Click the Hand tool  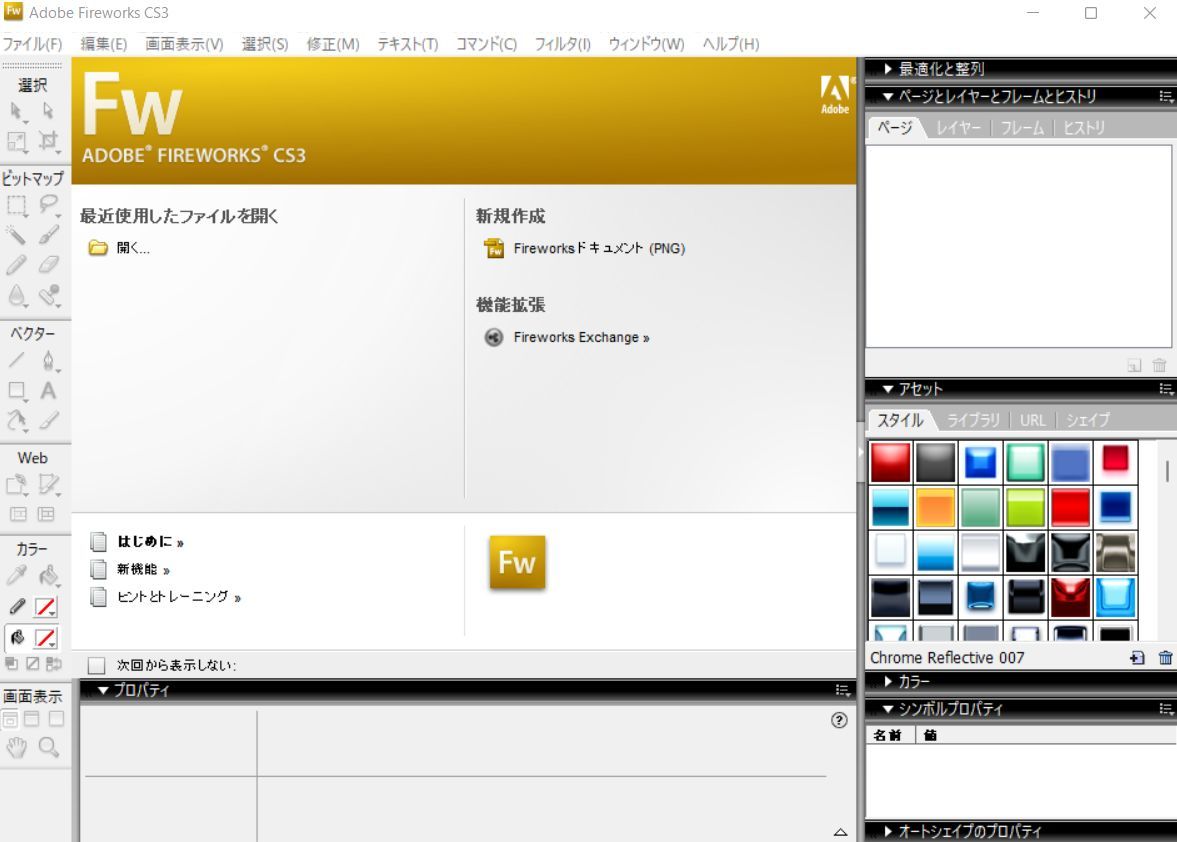pyautogui.click(x=17, y=747)
